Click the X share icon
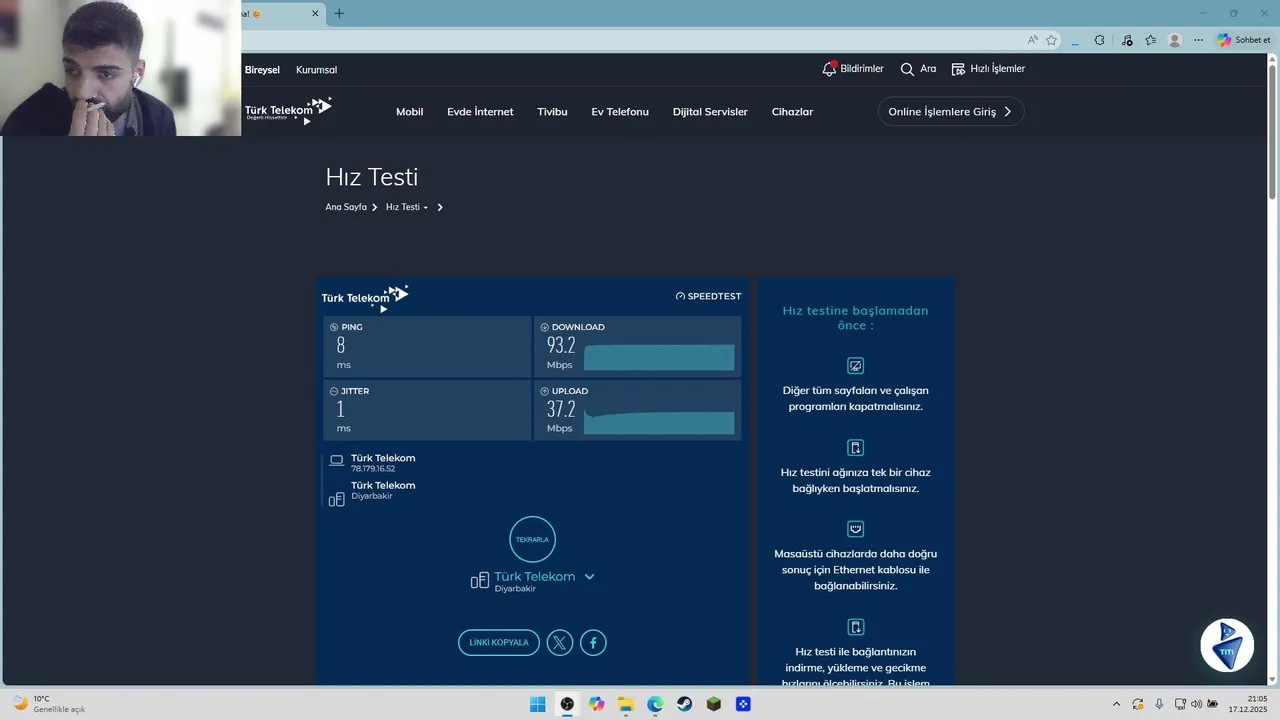1280x720 pixels. [x=560, y=643]
